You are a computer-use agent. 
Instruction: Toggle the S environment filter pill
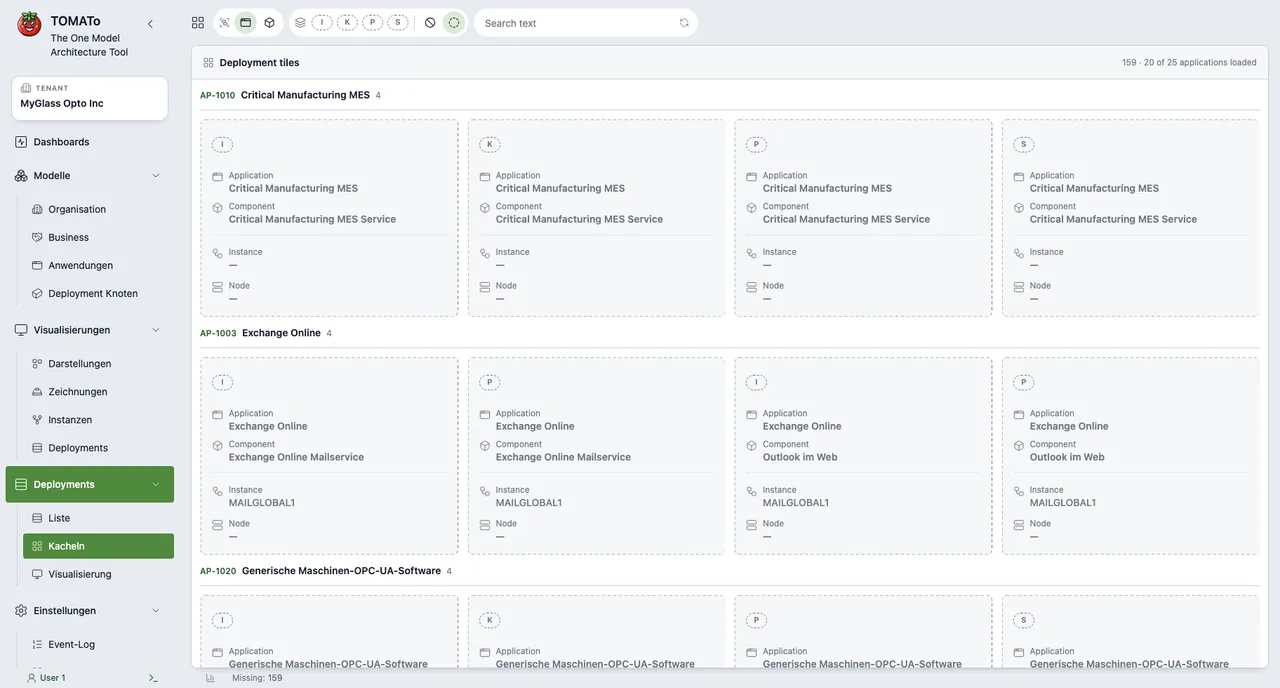[x=398, y=23]
